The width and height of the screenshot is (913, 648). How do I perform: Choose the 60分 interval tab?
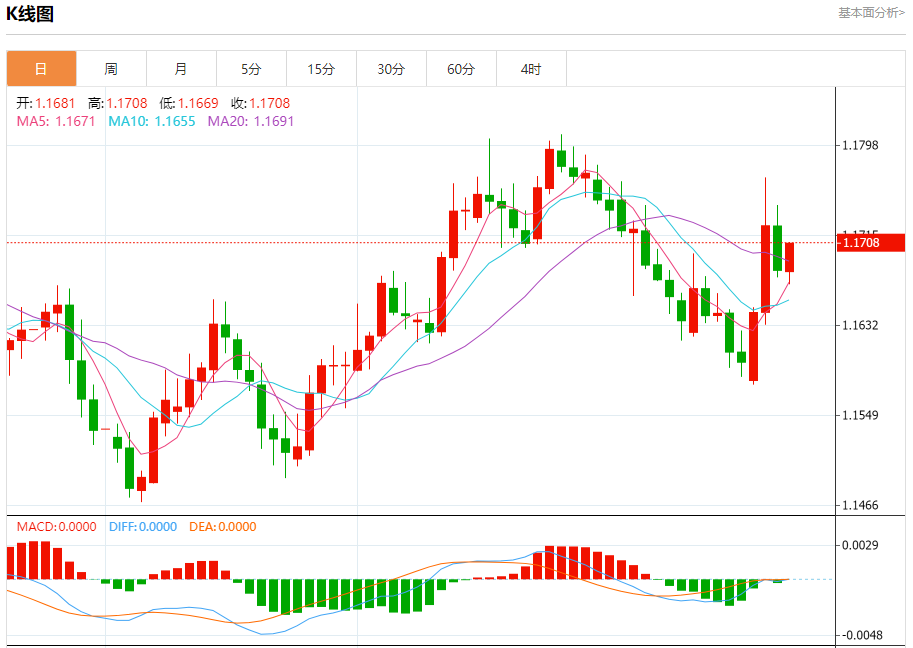(x=461, y=69)
